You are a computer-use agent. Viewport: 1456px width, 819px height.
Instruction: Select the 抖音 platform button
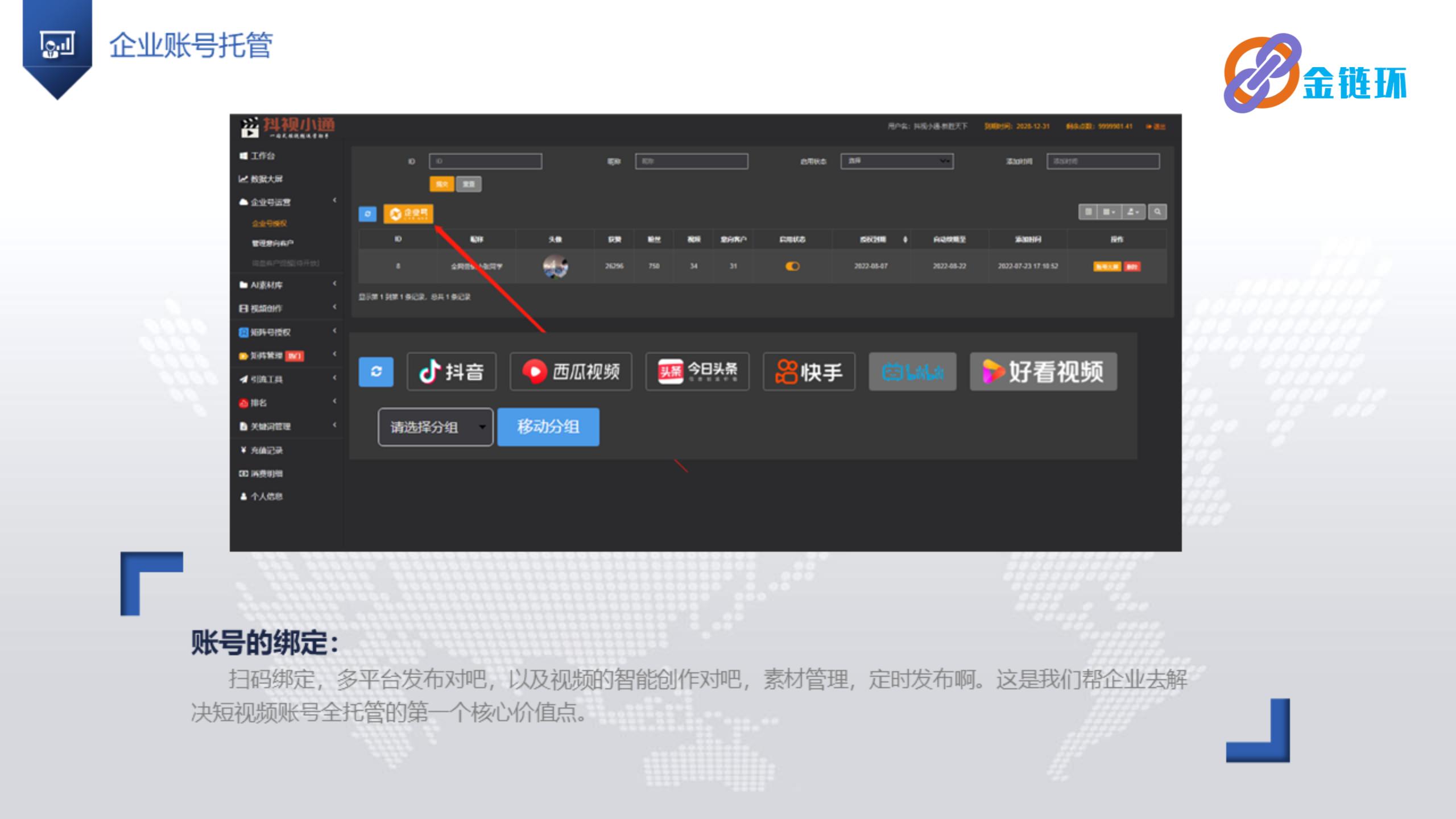[x=452, y=371]
